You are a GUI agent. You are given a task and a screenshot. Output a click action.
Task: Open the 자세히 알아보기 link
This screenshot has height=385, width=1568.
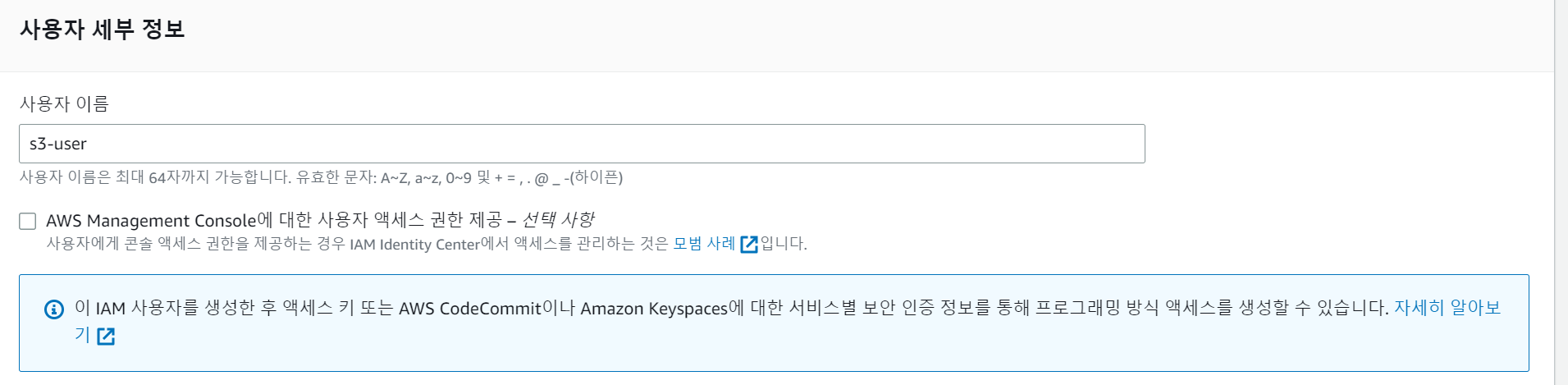(788, 321)
